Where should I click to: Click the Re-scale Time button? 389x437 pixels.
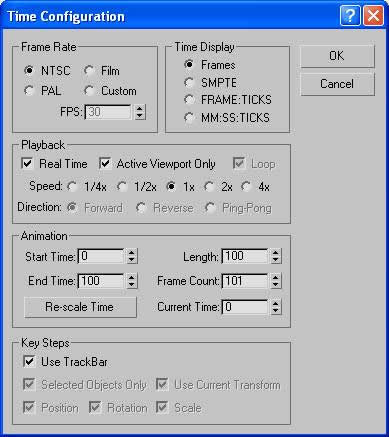coord(80,307)
